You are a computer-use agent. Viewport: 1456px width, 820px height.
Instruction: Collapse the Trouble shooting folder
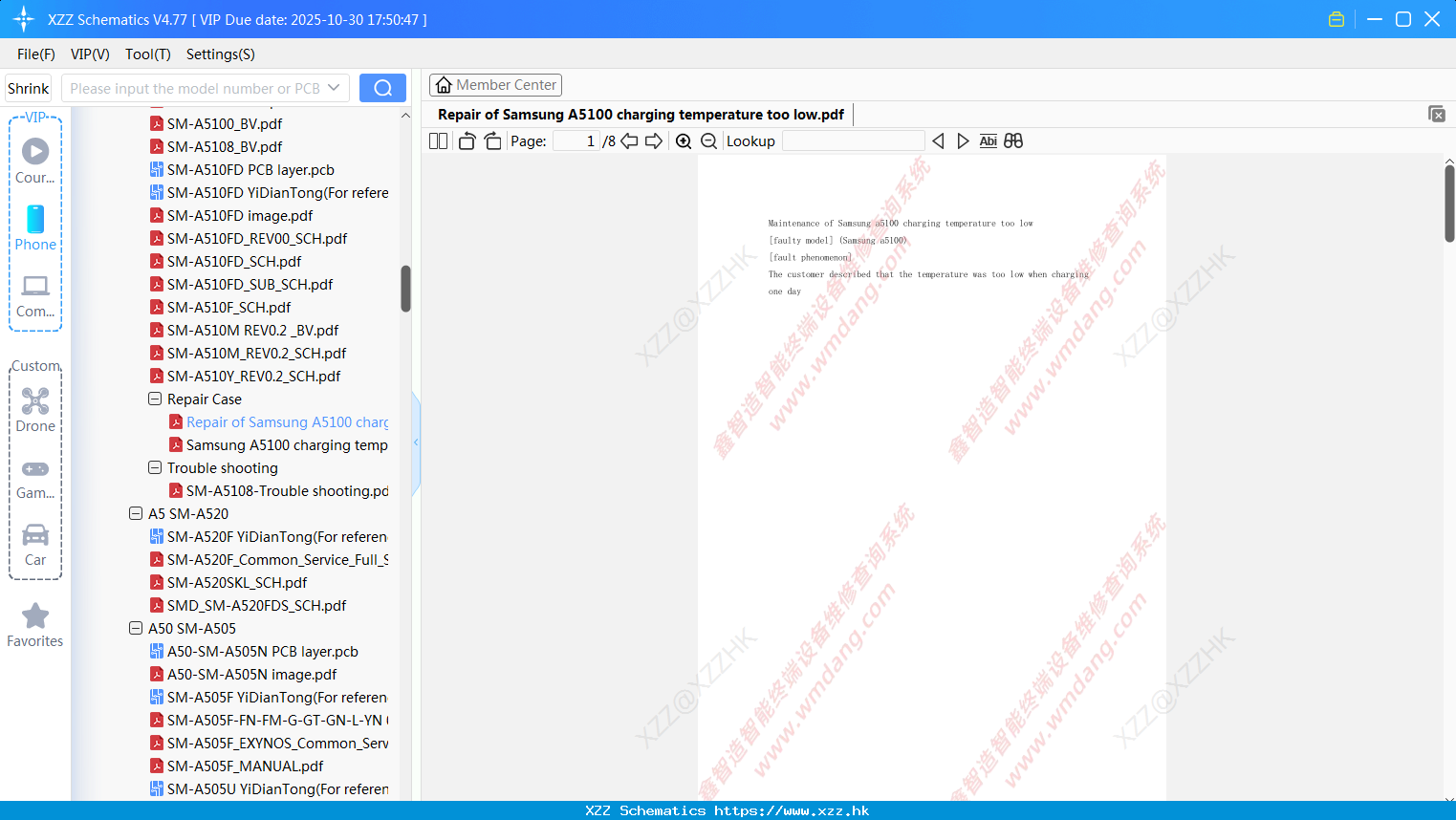[x=155, y=467]
